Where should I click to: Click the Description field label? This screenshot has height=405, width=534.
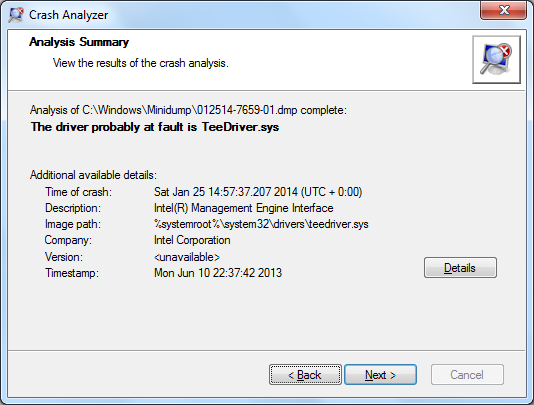pyautogui.click(x=73, y=208)
